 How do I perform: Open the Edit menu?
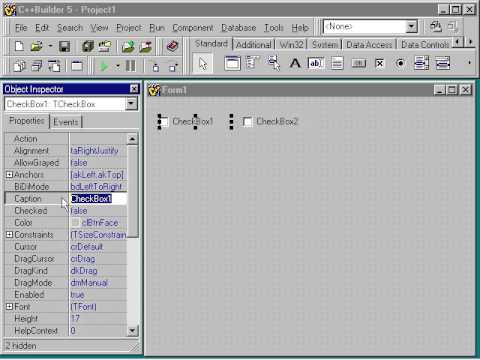pos(42,28)
